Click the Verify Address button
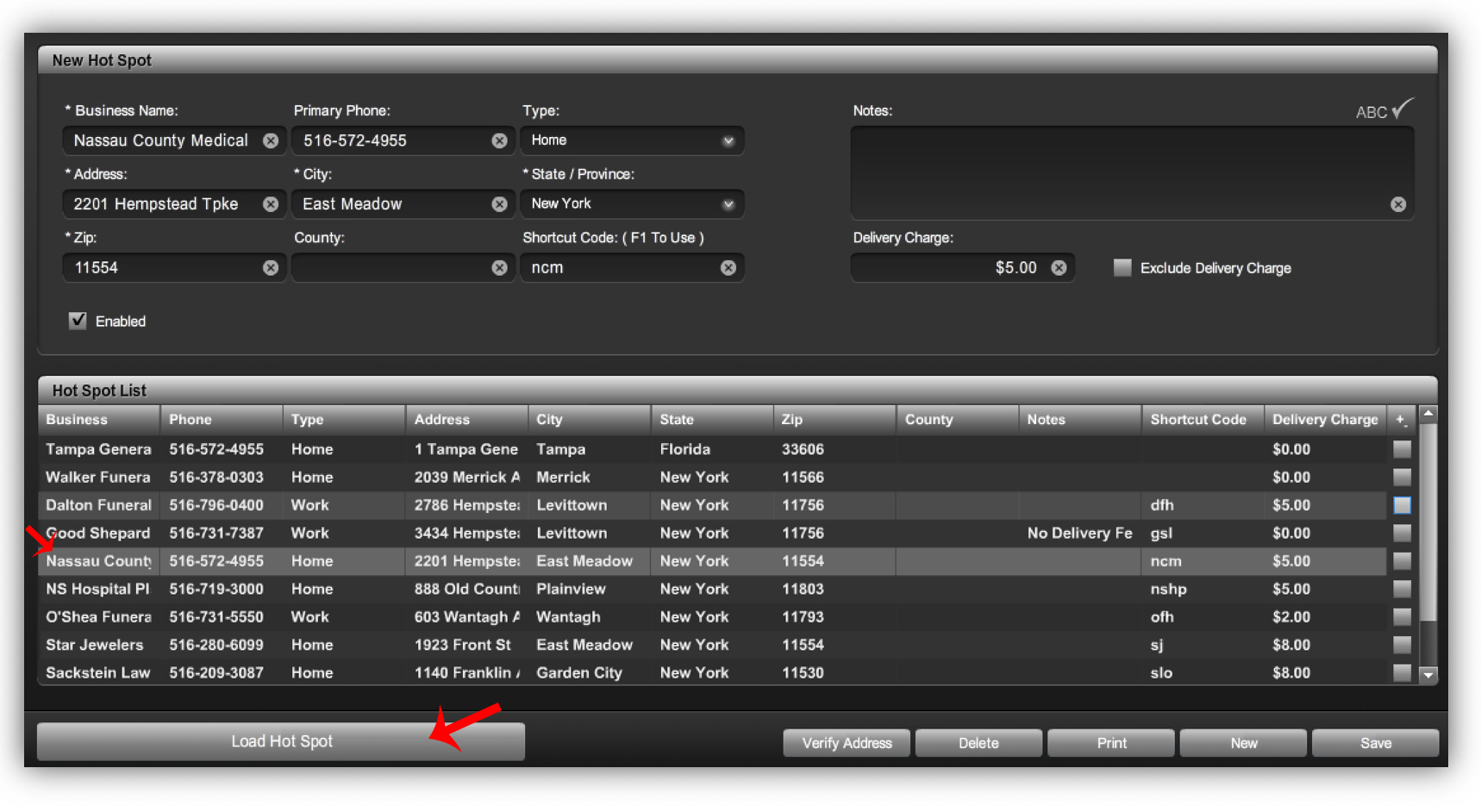The width and height of the screenshot is (1481, 812). 847,743
